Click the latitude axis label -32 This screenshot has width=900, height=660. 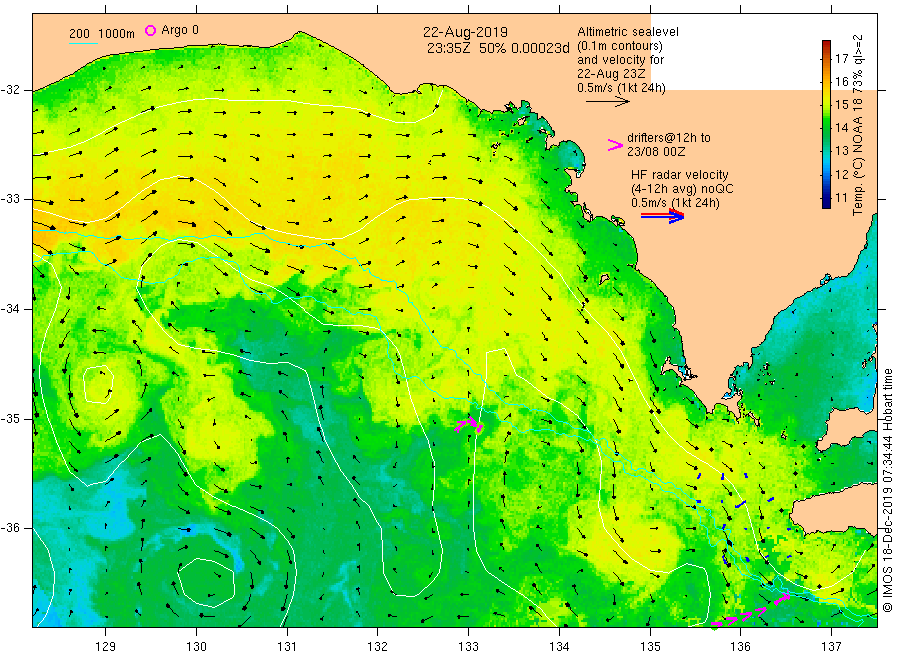pos(10,90)
